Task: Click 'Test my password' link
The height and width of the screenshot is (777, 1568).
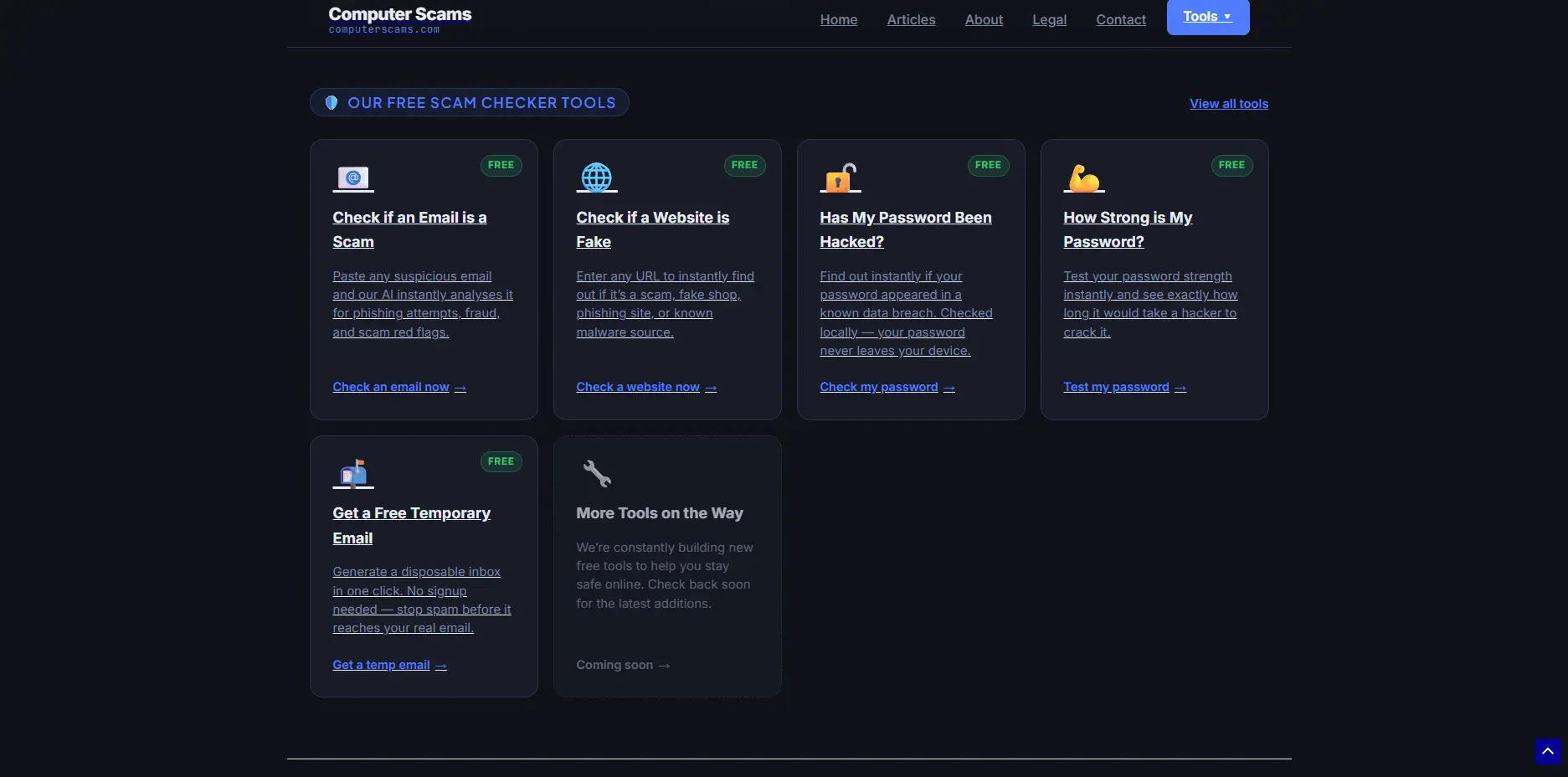Action: pos(1124,387)
